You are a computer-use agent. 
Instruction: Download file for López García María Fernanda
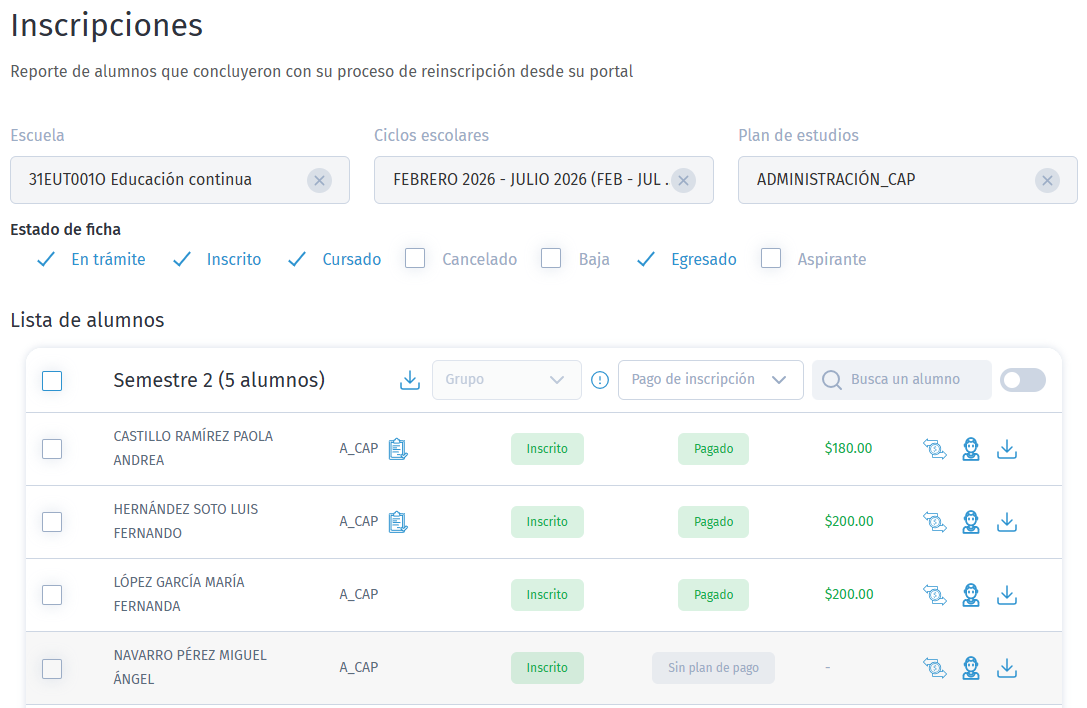(x=1007, y=594)
